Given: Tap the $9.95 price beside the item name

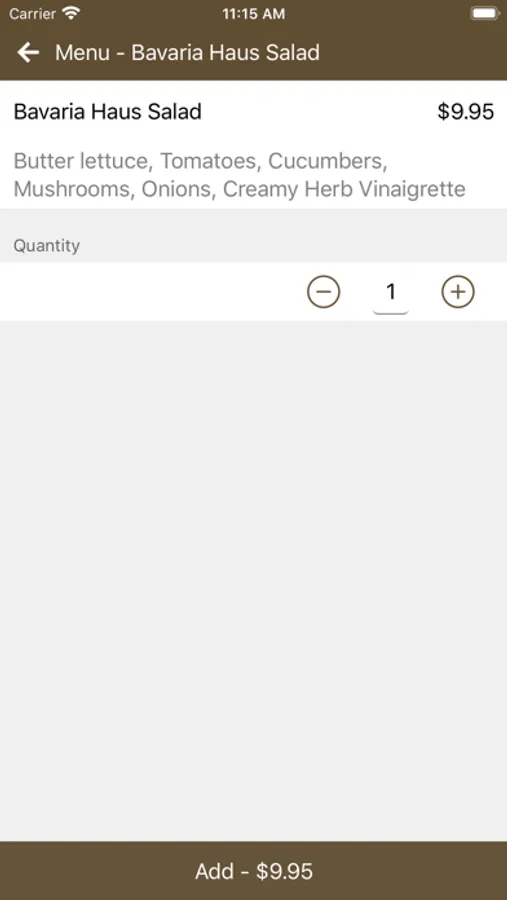Looking at the screenshot, I should click(x=466, y=111).
